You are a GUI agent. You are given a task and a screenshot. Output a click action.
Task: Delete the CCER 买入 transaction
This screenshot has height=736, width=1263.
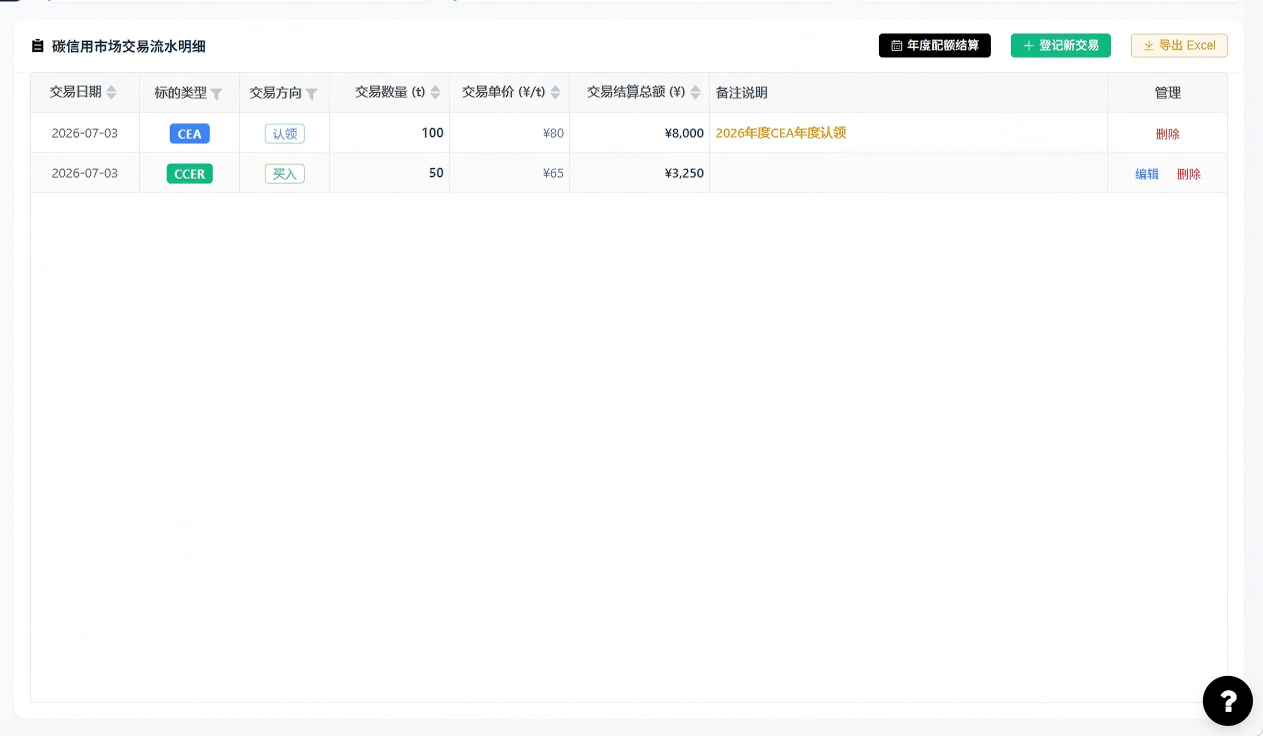pyautogui.click(x=1188, y=174)
